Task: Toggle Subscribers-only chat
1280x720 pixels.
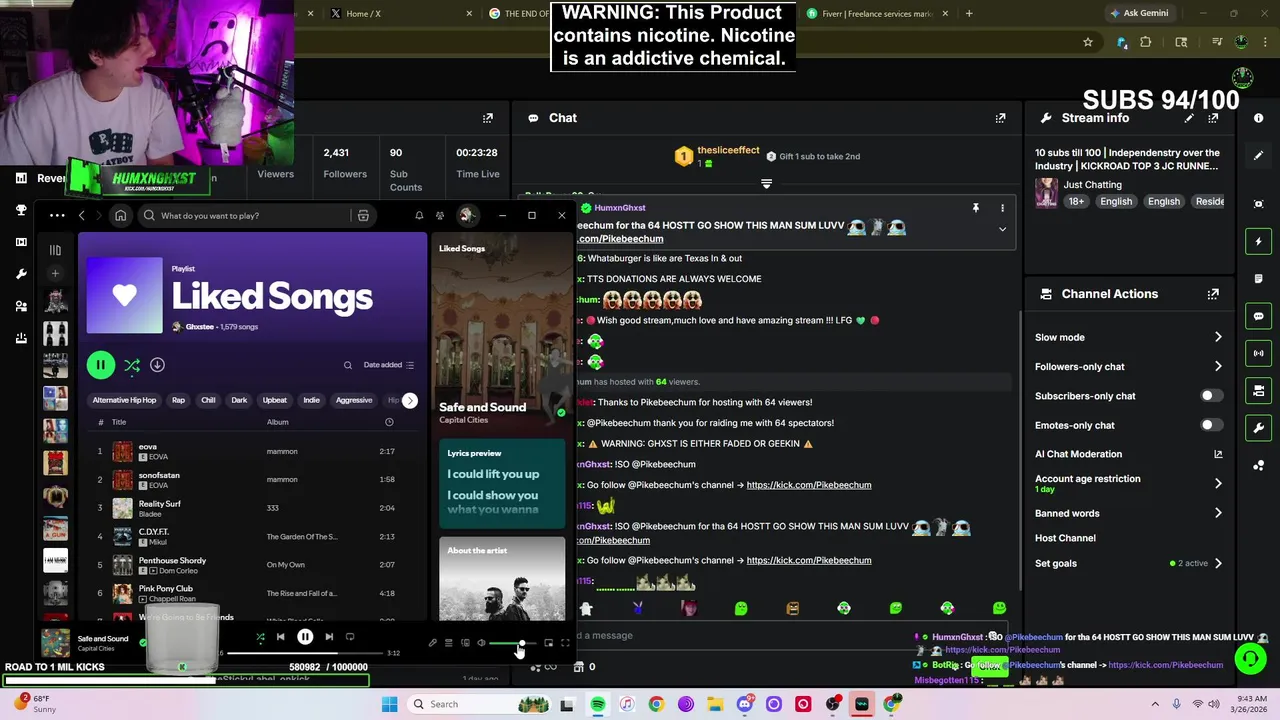Action: click(1210, 396)
